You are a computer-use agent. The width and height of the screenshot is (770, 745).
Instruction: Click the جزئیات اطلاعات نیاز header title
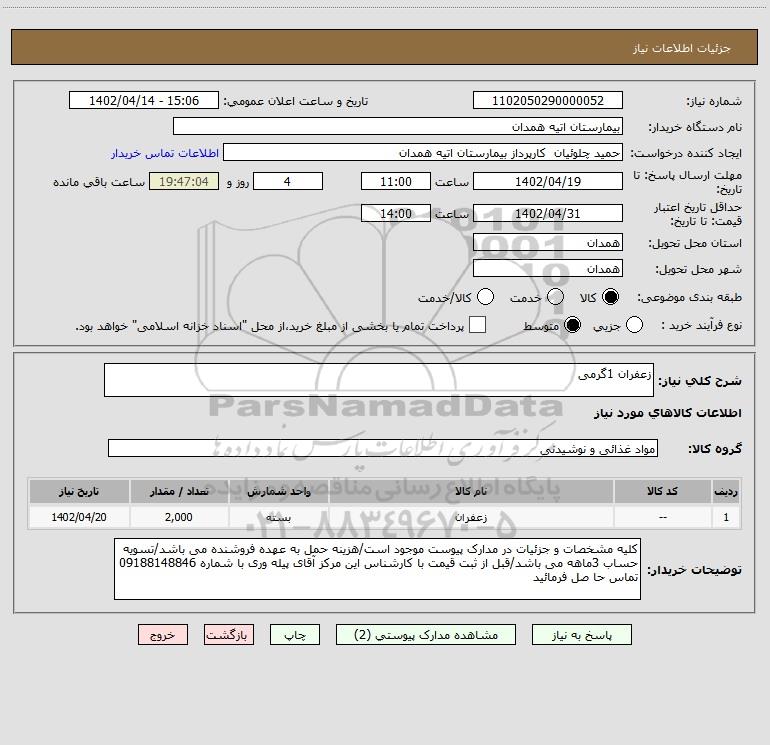click(x=682, y=48)
